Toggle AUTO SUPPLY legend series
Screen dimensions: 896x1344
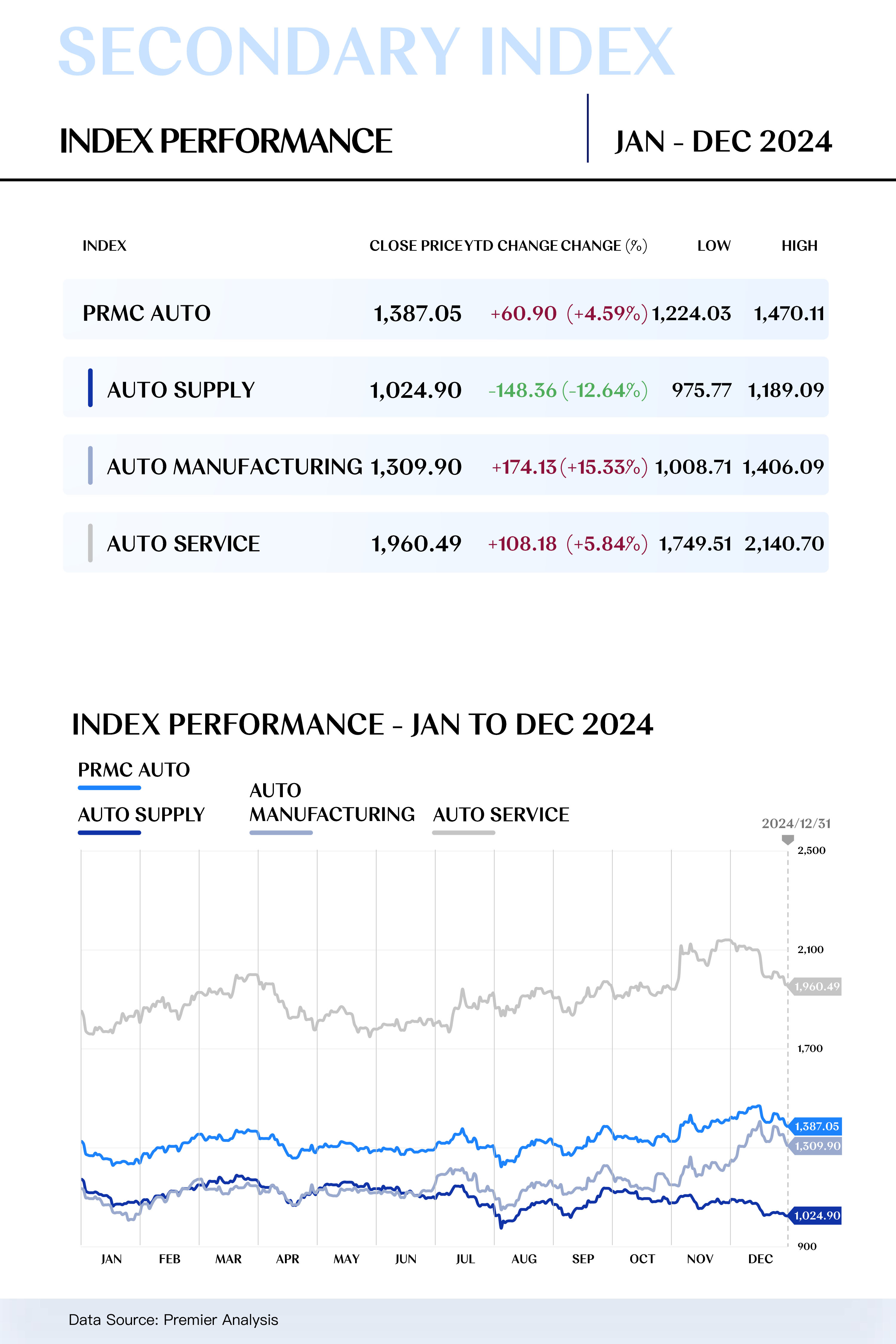141,815
